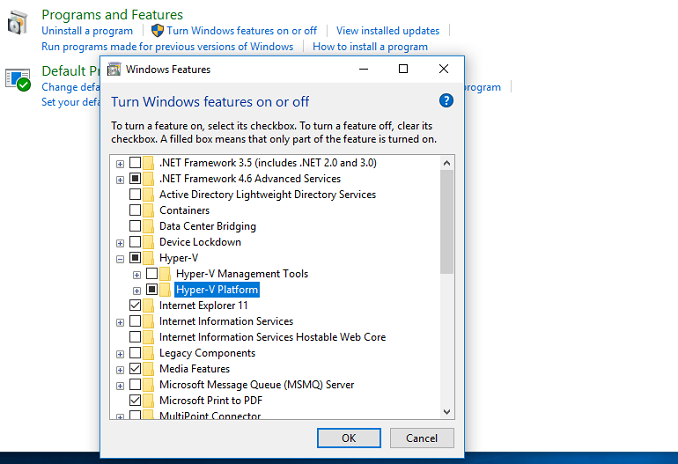Screen dimensions: 678x464
Task: Toggle the .NET Framework 4.6 Advanced Services checkbox
Action: tap(135, 178)
